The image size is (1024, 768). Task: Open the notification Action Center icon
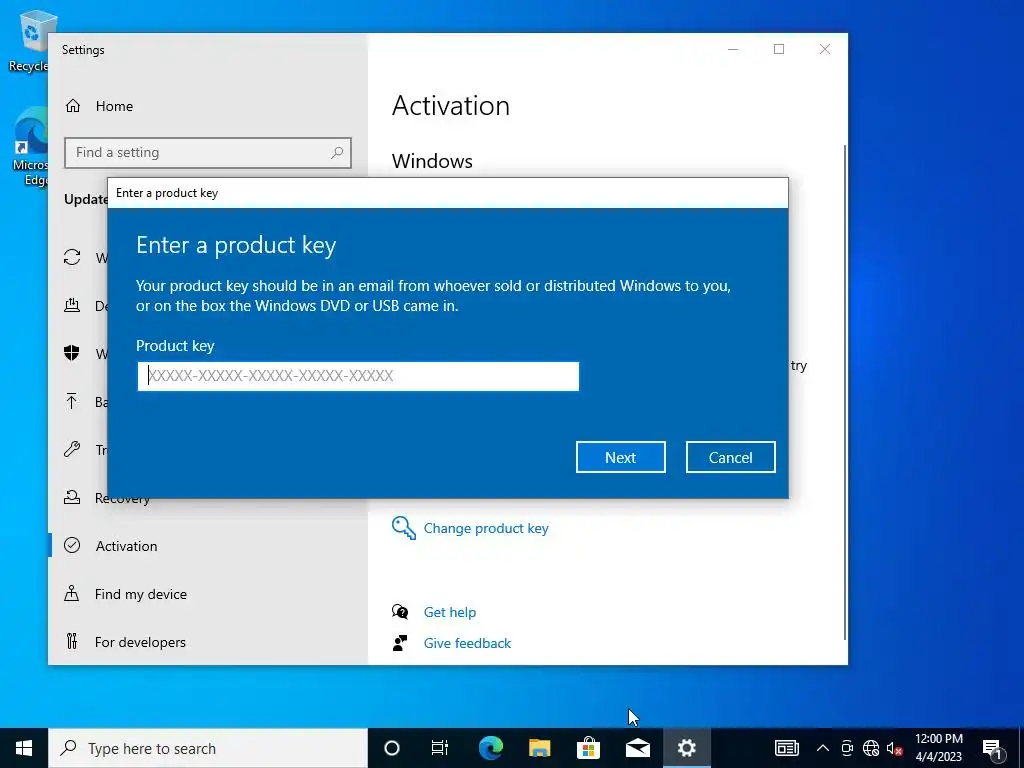[992, 748]
